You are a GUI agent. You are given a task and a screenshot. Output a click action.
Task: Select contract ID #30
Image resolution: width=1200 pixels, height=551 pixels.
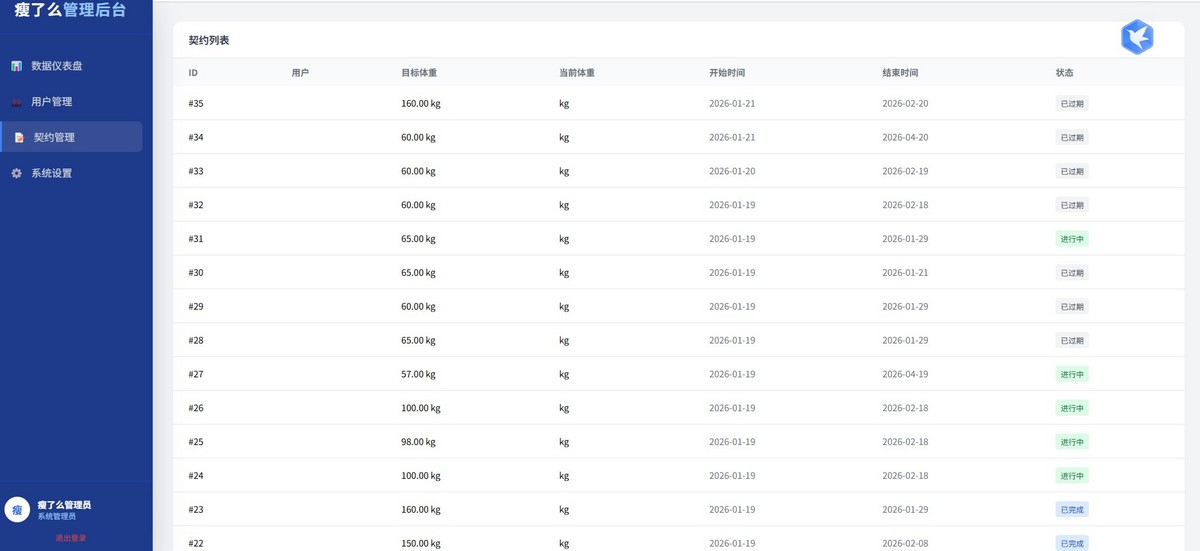point(196,273)
